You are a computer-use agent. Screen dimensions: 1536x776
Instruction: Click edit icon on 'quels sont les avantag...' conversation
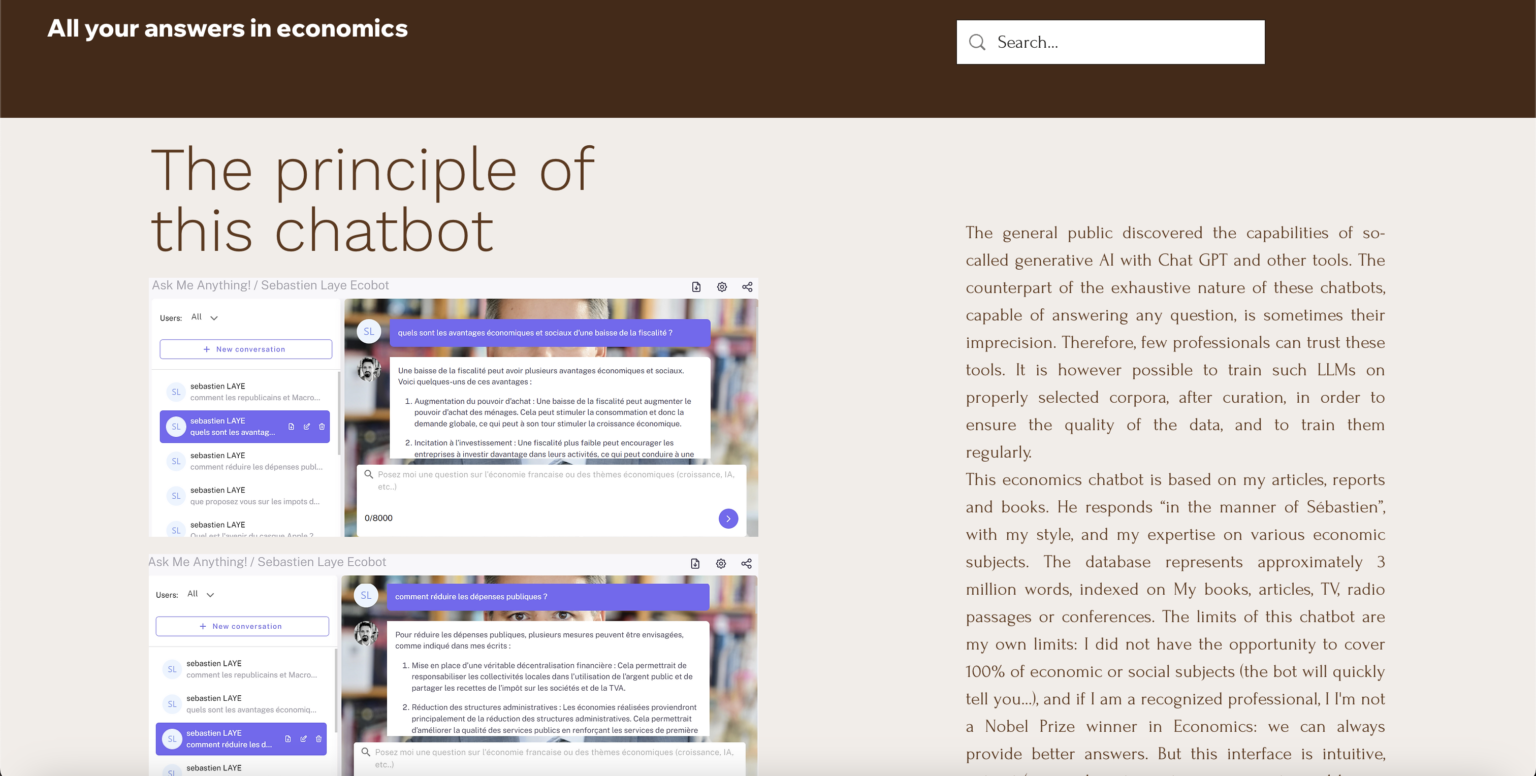[306, 427]
